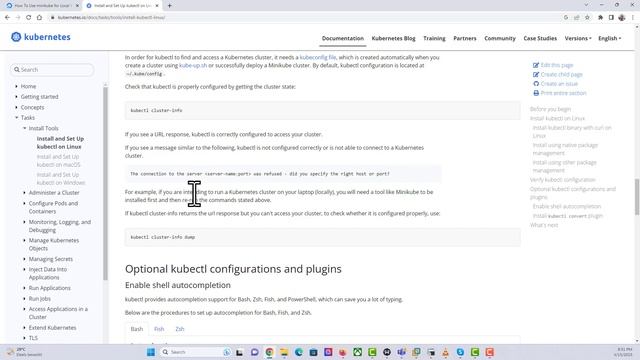The image size is (640, 360).
Task: Open File Explorer from the taskbar
Action: pos(284,352)
